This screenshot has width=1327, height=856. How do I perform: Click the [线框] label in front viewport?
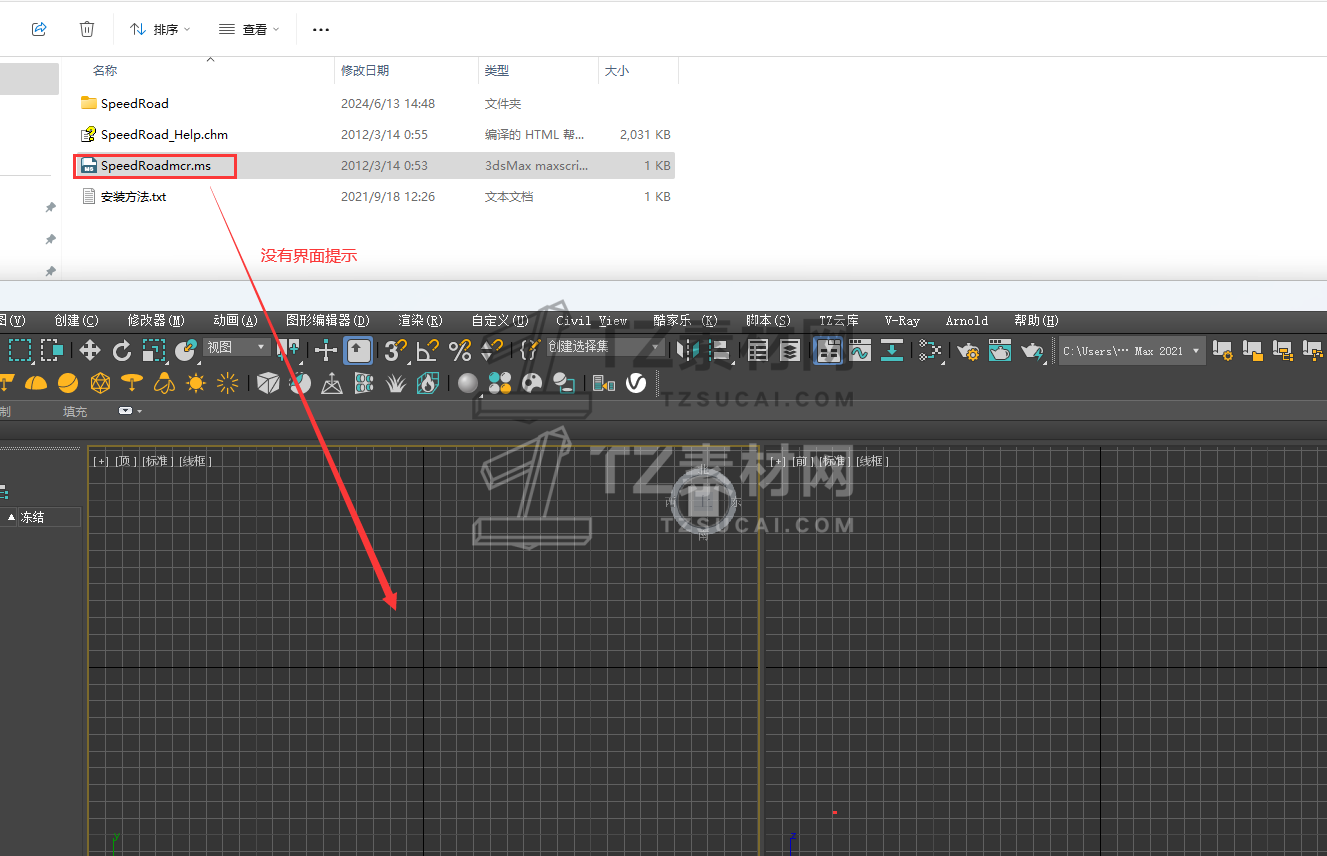[871, 461]
